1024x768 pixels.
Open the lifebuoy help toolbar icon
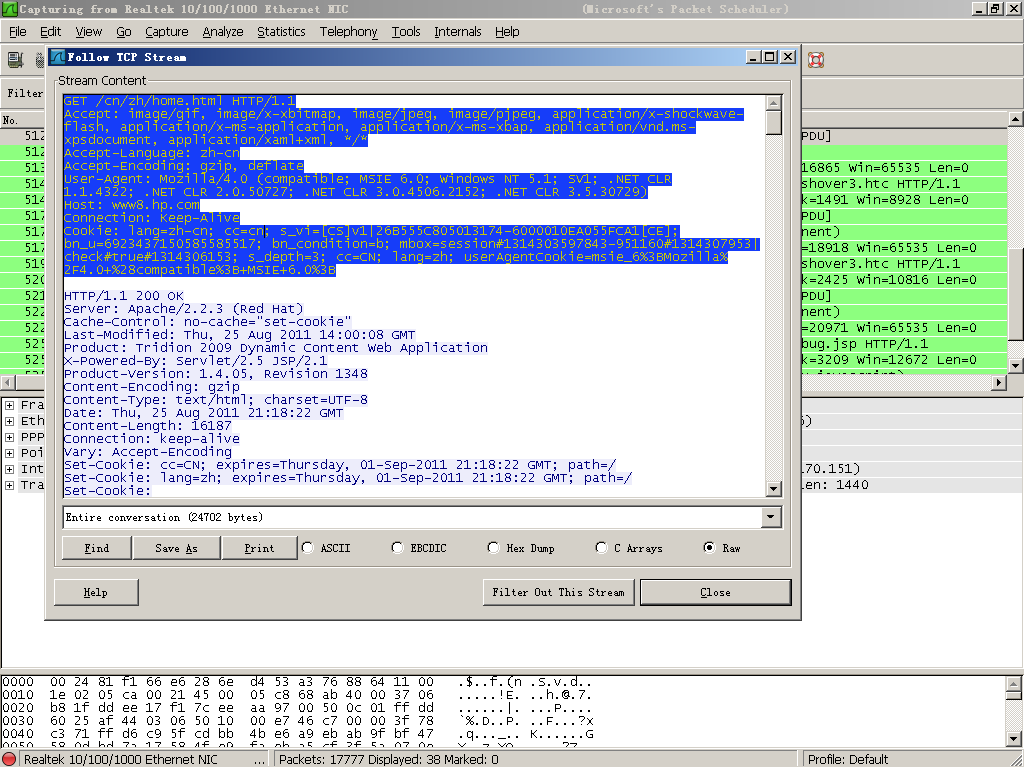point(816,60)
